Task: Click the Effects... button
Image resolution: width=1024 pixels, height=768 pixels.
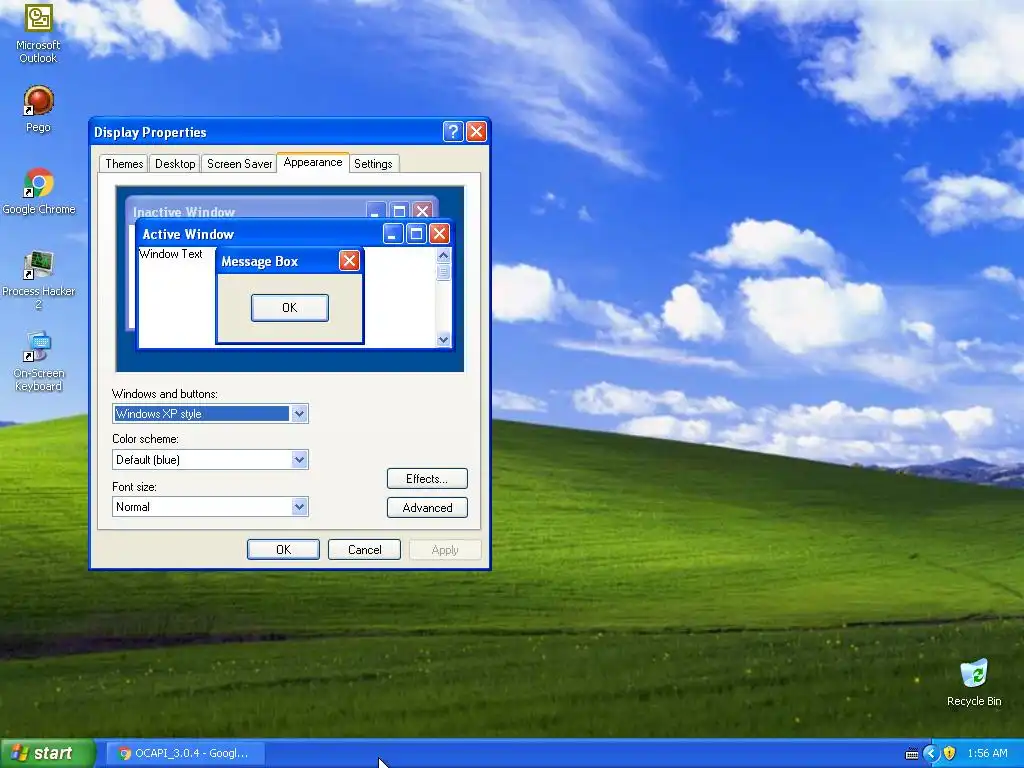Action: coord(427,479)
